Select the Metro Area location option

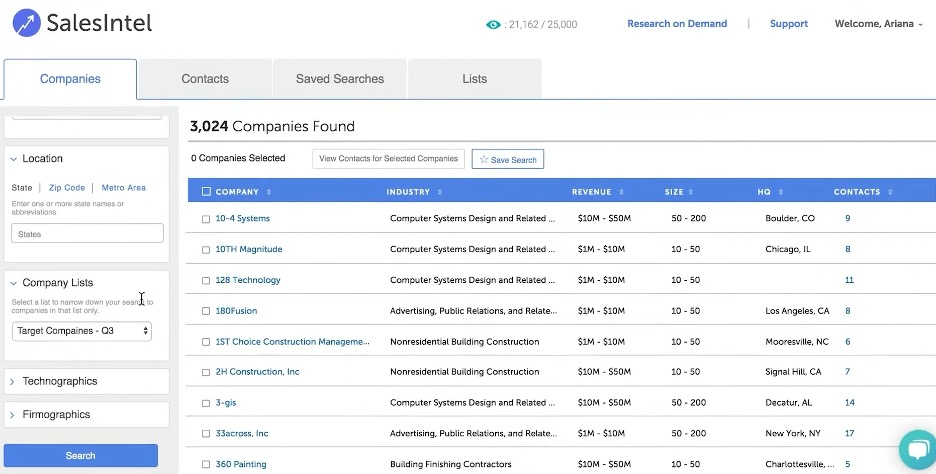point(124,187)
